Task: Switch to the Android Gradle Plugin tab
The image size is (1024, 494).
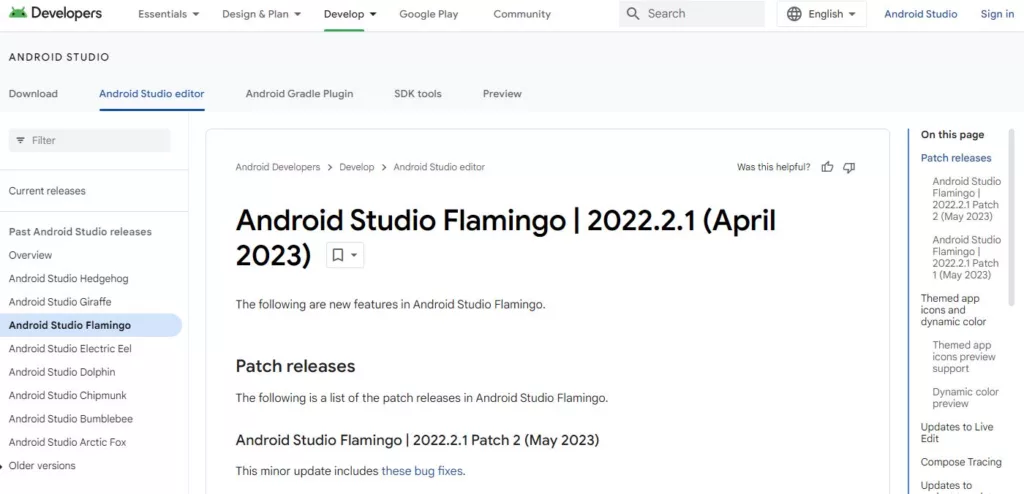Action: pyautogui.click(x=299, y=94)
